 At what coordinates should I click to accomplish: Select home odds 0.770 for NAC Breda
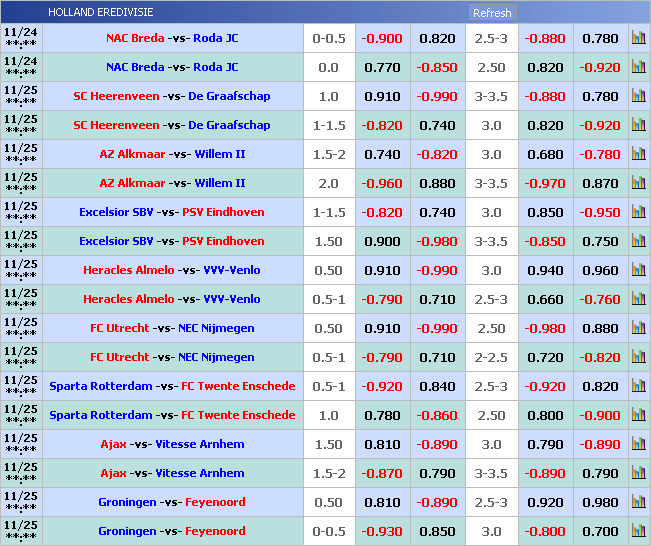click(x=382, y=68)
